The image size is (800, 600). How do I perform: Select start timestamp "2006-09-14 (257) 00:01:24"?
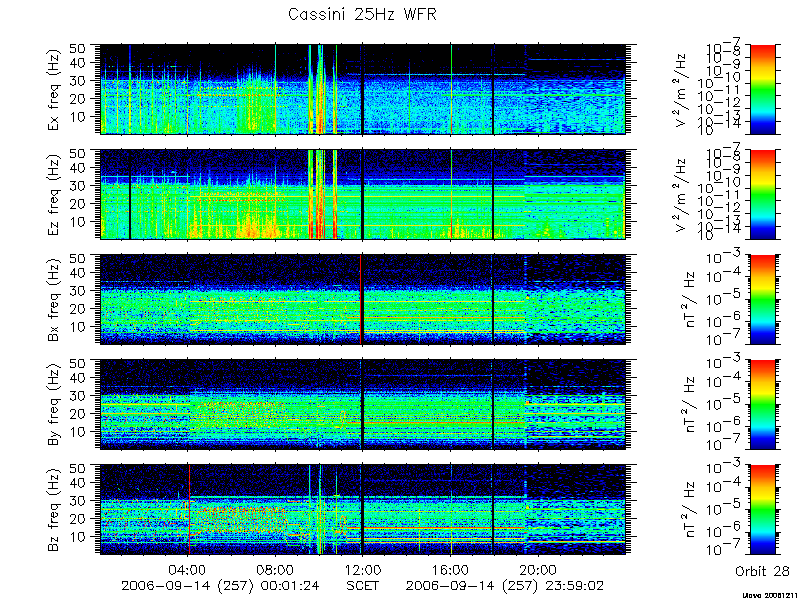[x=220, y=585]
